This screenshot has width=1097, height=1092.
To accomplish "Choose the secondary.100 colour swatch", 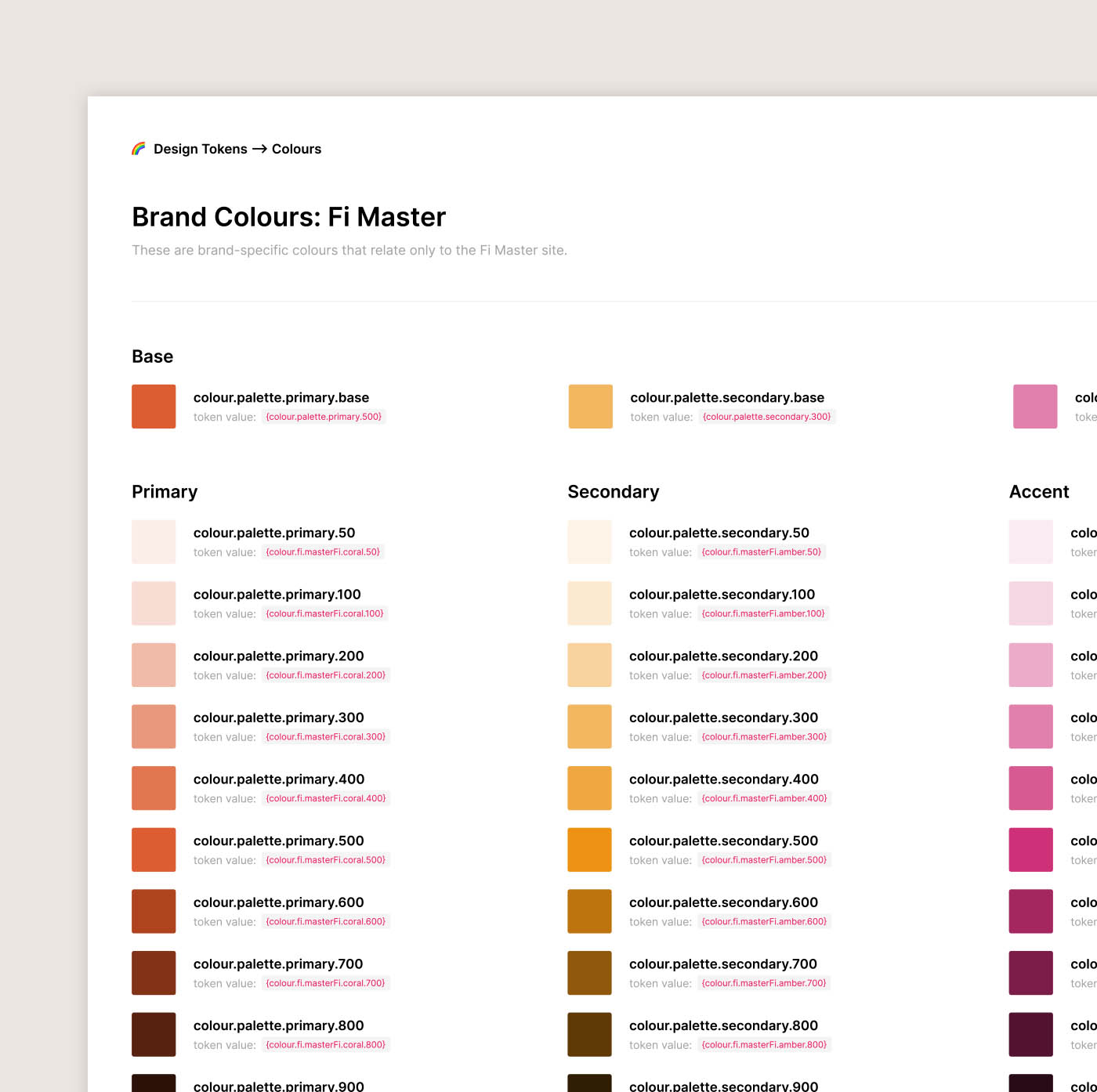I will coord(590,603).
